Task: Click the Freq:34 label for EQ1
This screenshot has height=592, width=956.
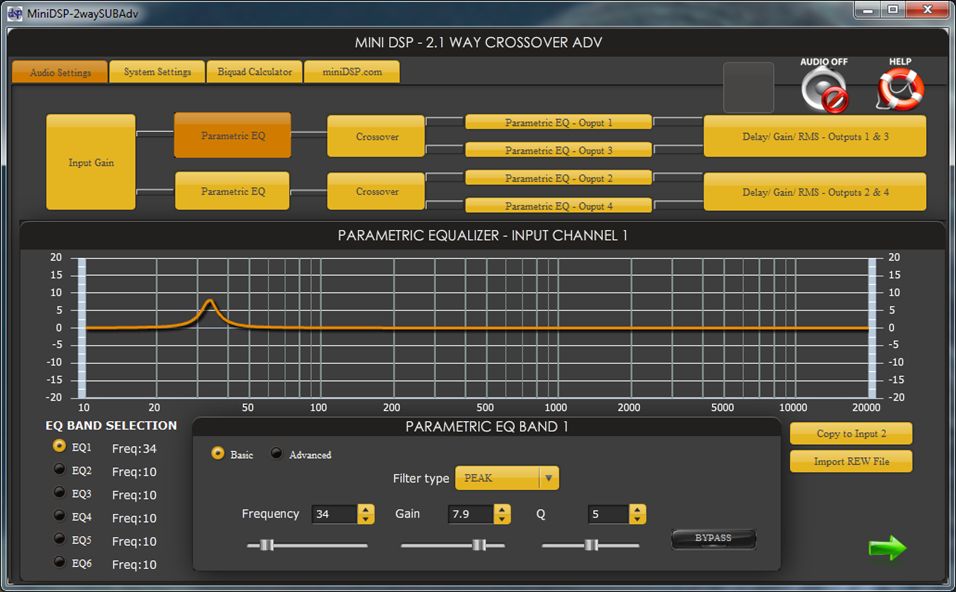Action: pos(134,448)
